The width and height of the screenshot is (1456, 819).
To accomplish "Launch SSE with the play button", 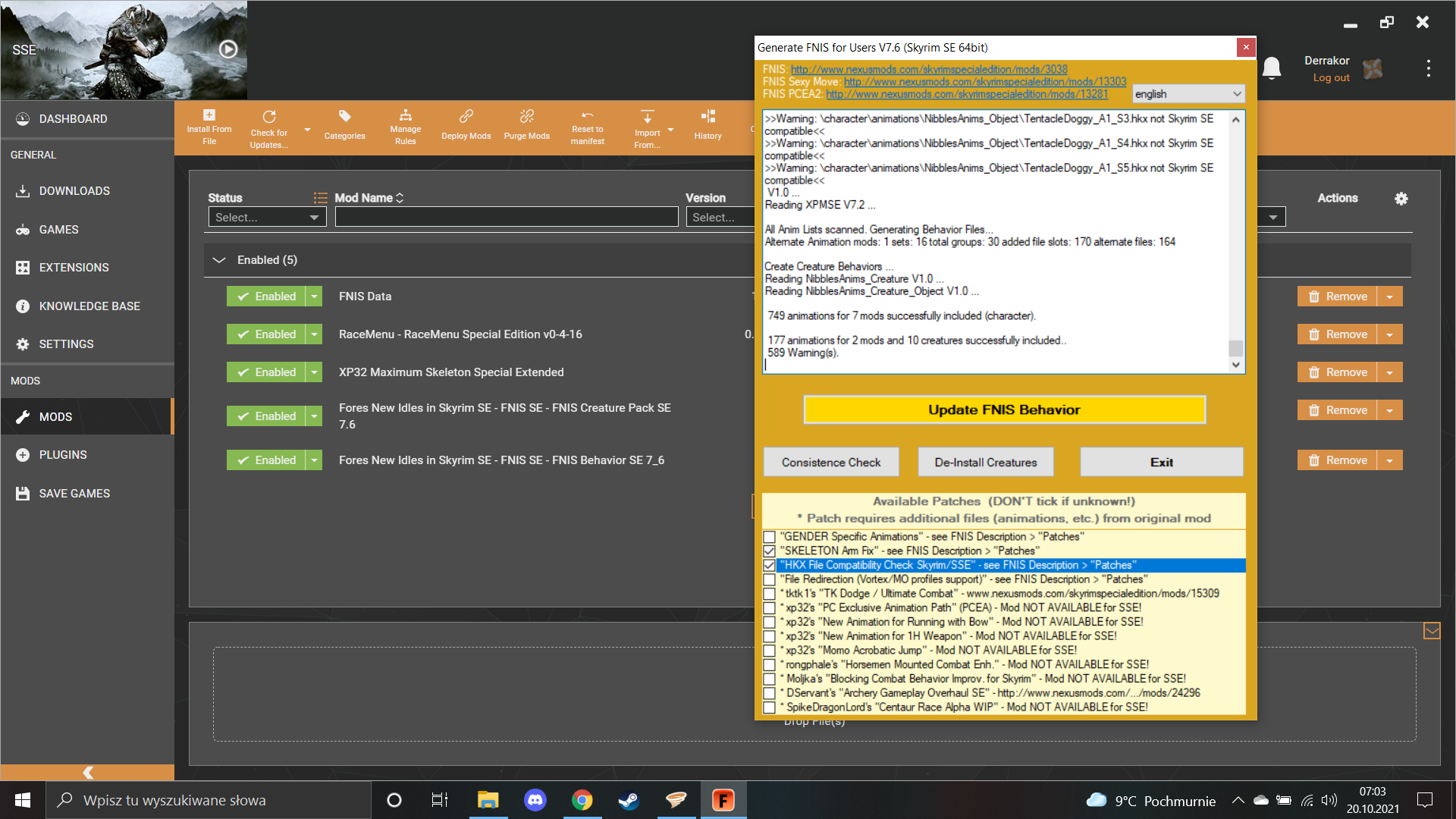I will 228,49.
